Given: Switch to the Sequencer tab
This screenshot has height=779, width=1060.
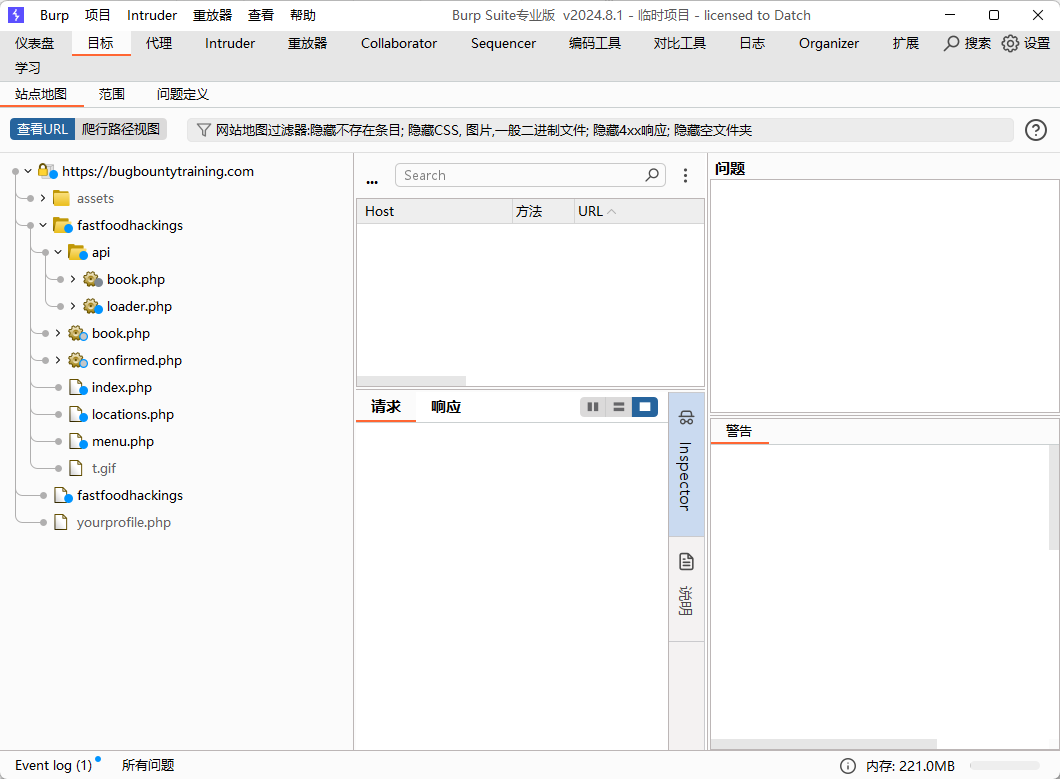Looking at the screenshot, I should tap(504, 43).
